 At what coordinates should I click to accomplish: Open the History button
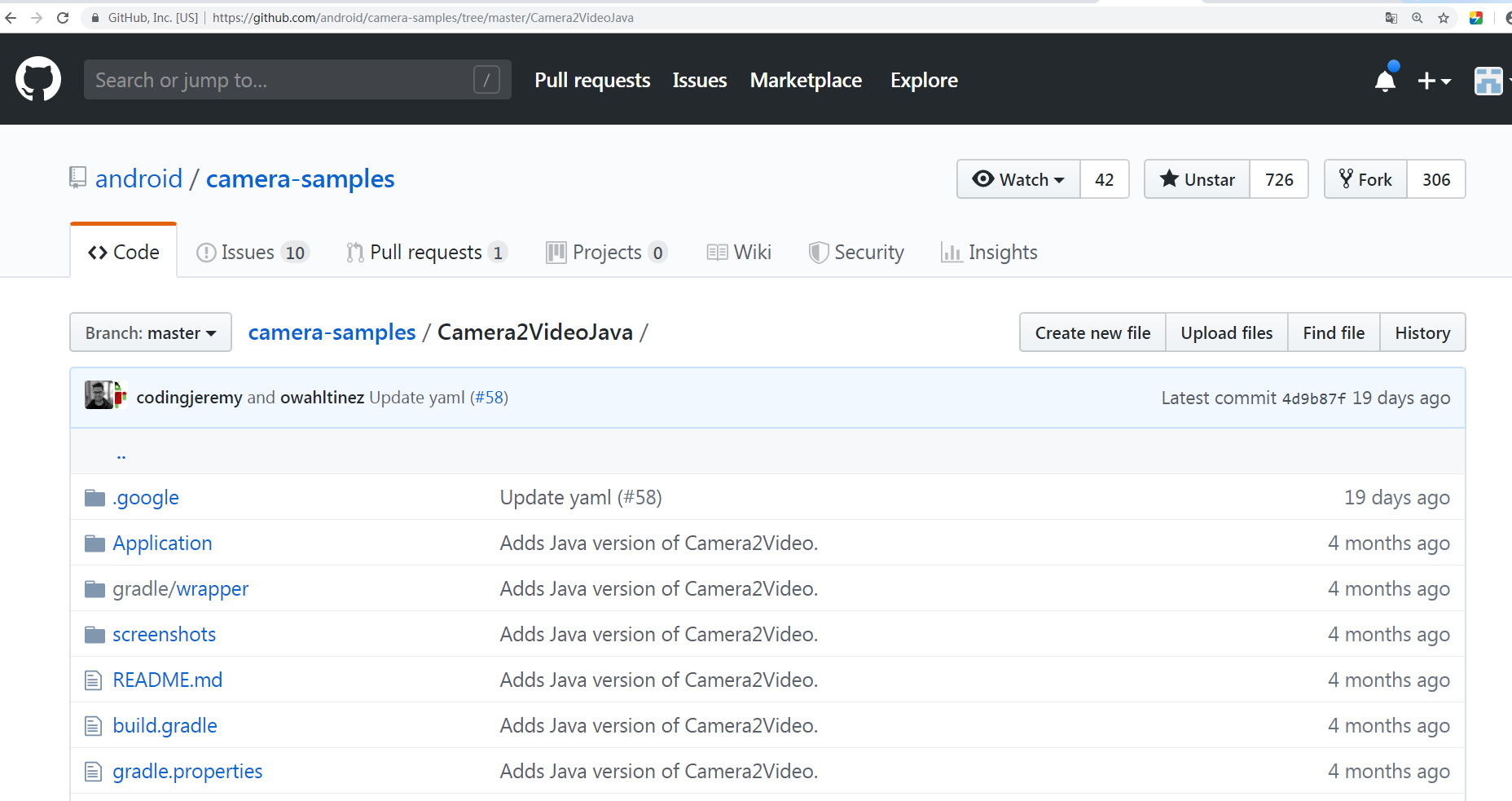pos(1422,332)
